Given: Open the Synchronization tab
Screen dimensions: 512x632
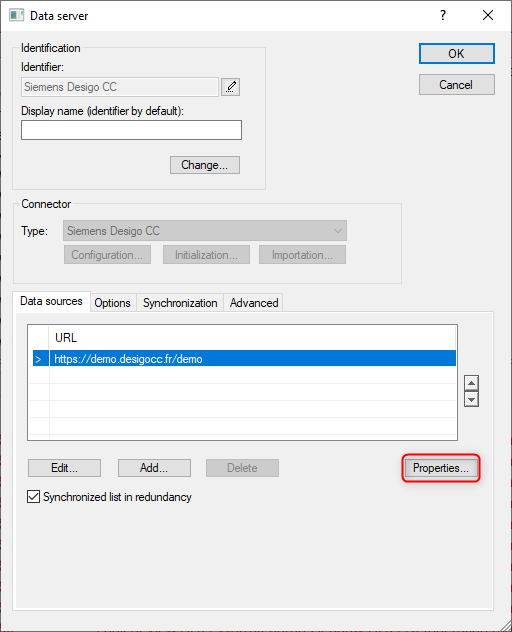Looking at the screenshot, I should [180, 303].
